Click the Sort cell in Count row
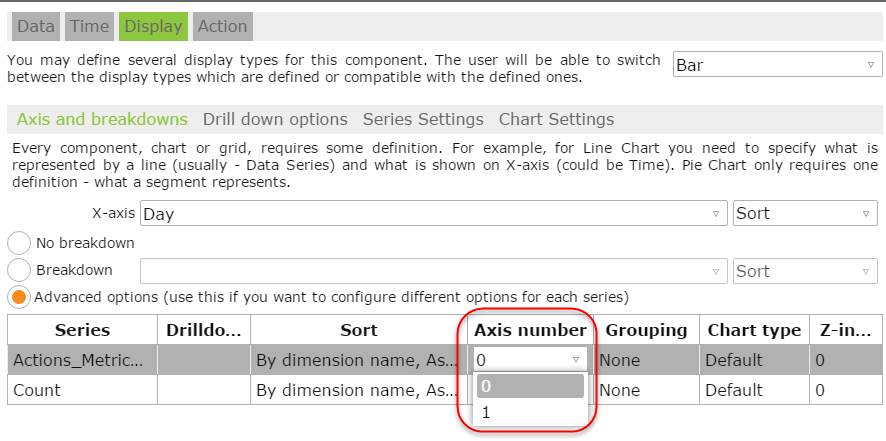The height and width of the screenshot is (441, 886). pyautogui.click(x=358, y=390)
